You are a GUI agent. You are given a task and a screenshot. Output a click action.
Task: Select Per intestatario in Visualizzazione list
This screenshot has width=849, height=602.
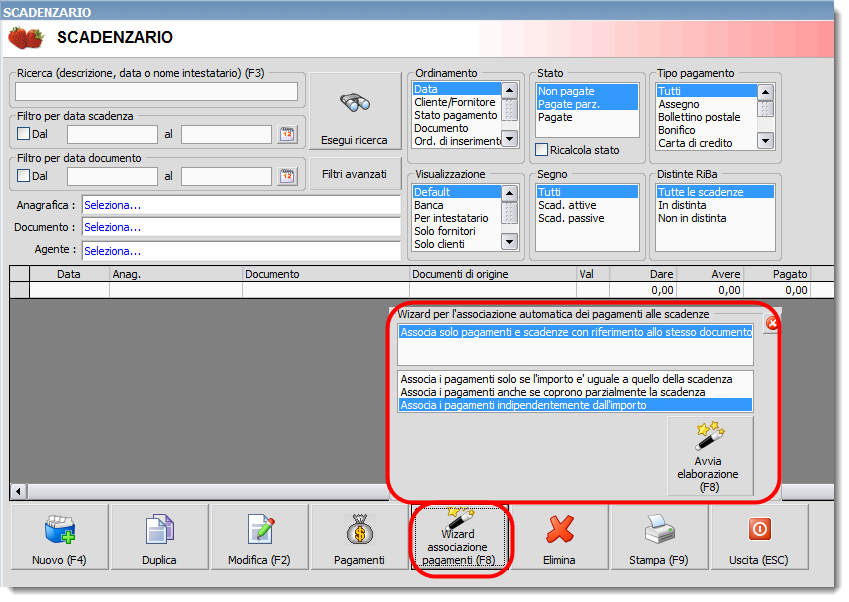(456, 218)
